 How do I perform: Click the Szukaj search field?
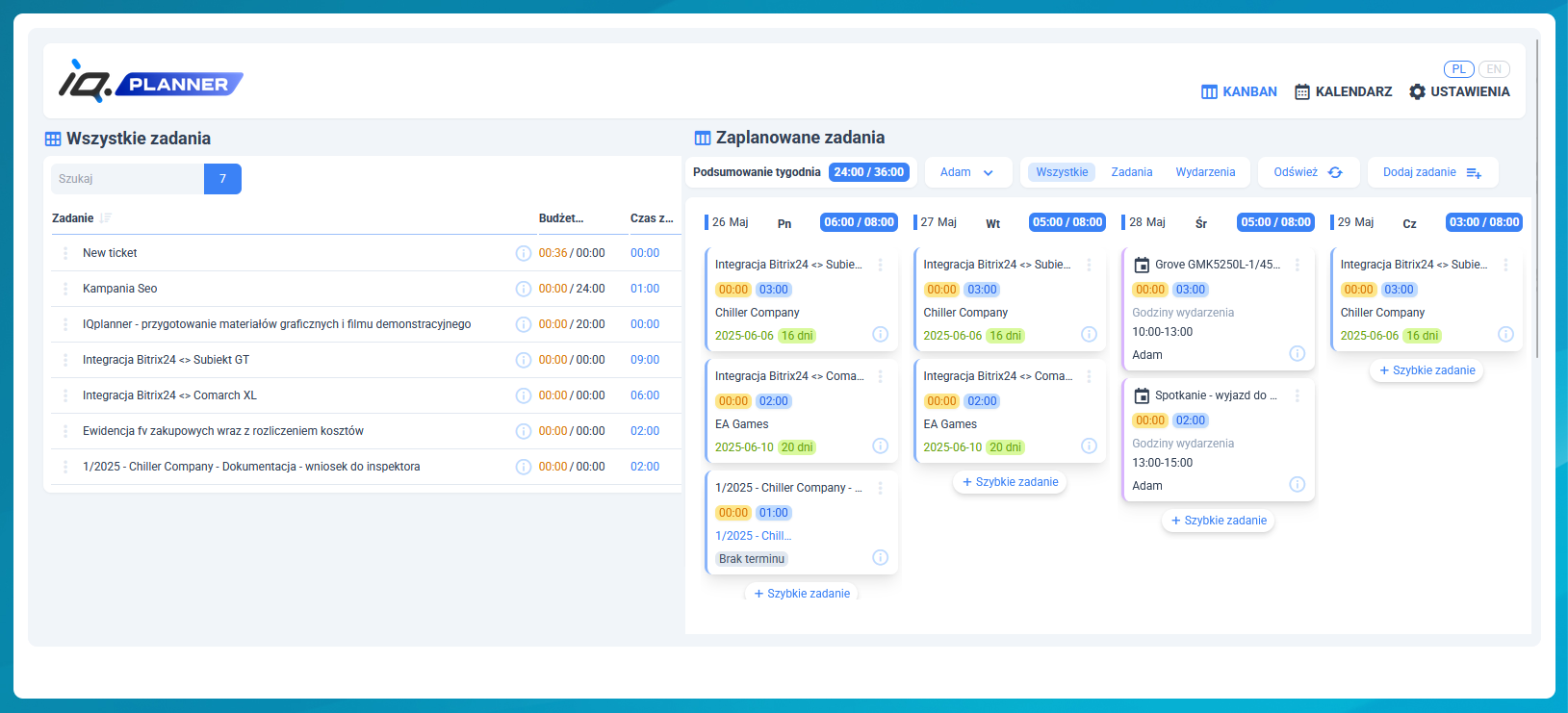(127, 179)
